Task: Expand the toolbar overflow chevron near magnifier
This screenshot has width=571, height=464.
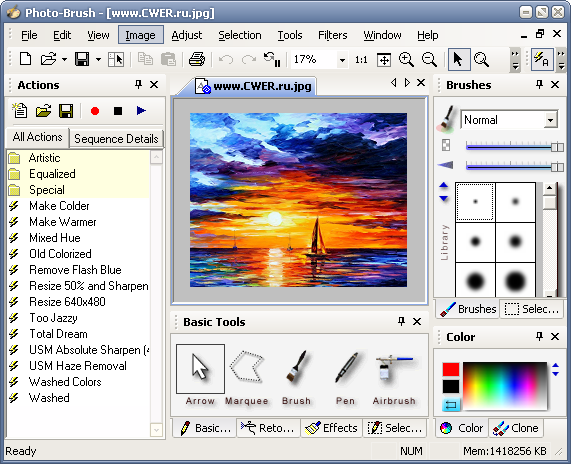Action: click(x=515, y=60)
